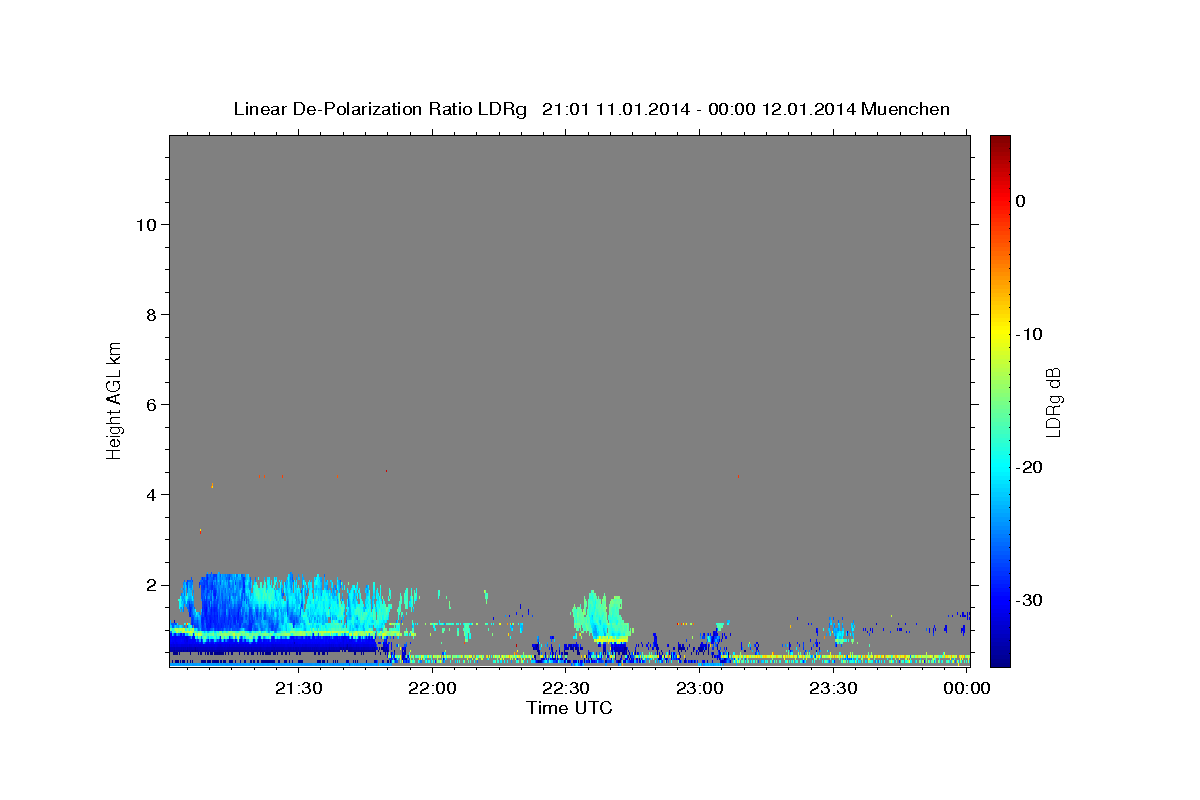Click the 'Time UTC' axis label
Screen dimensions: 1200x800
click(x=569, y=708)
